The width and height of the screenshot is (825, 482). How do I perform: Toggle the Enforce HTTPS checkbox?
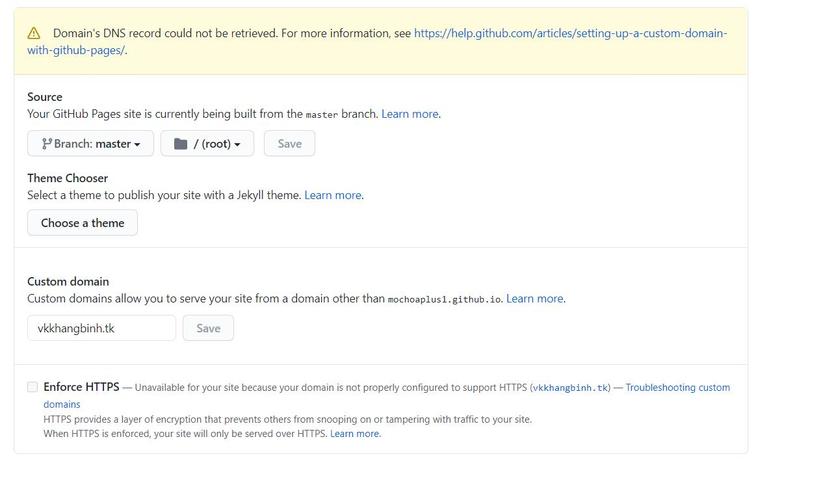coord(33,387)
